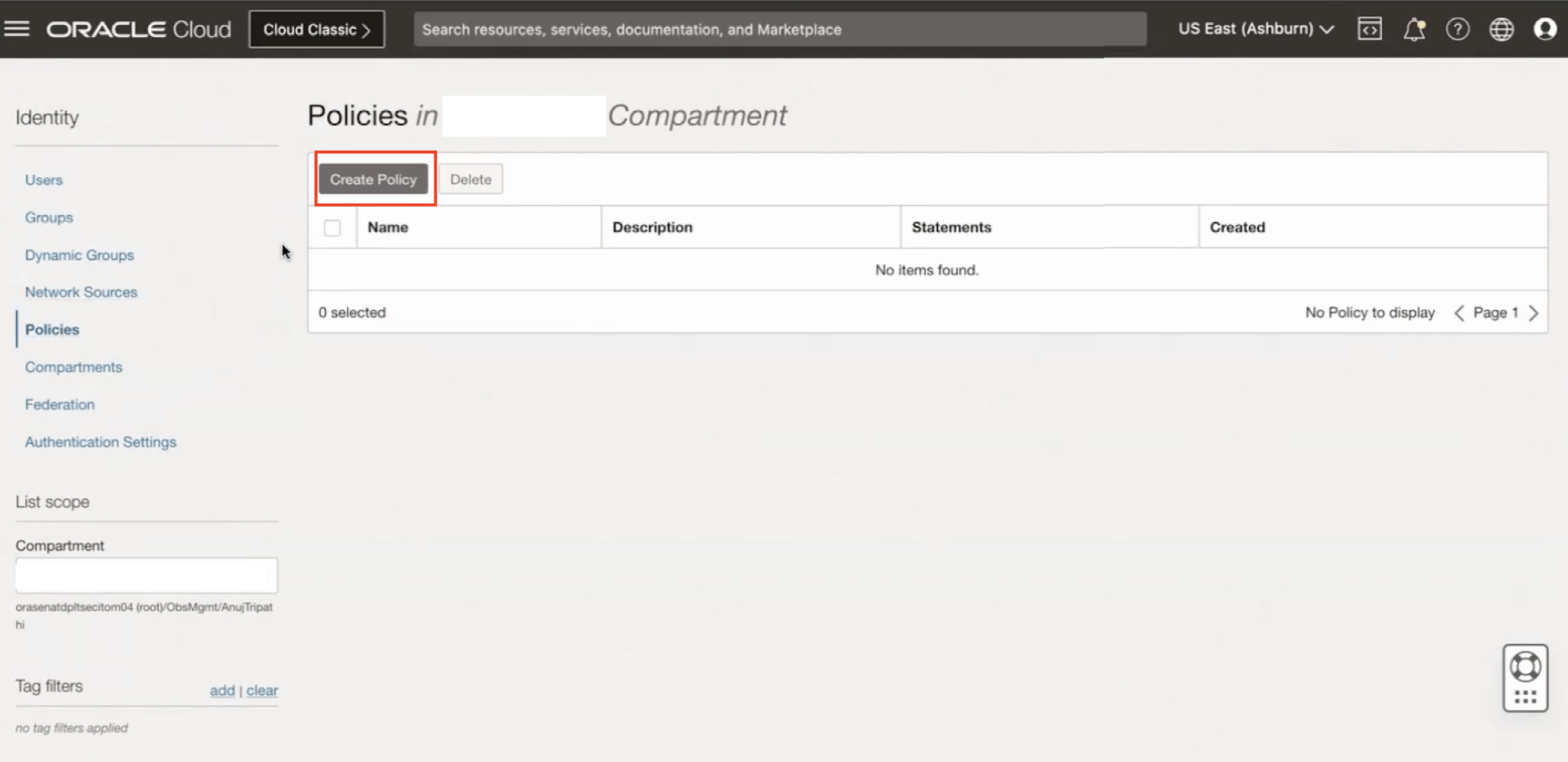Click inside the resource search bar
This screenshot has width=1568, height=762.
tap(780, 29)
